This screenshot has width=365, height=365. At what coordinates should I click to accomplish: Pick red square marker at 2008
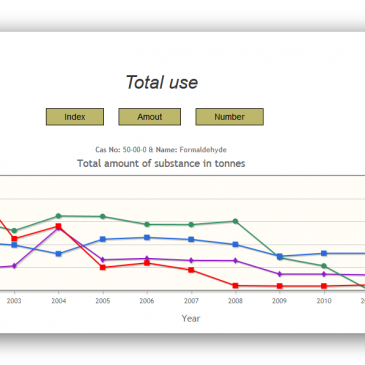point(235,286)
